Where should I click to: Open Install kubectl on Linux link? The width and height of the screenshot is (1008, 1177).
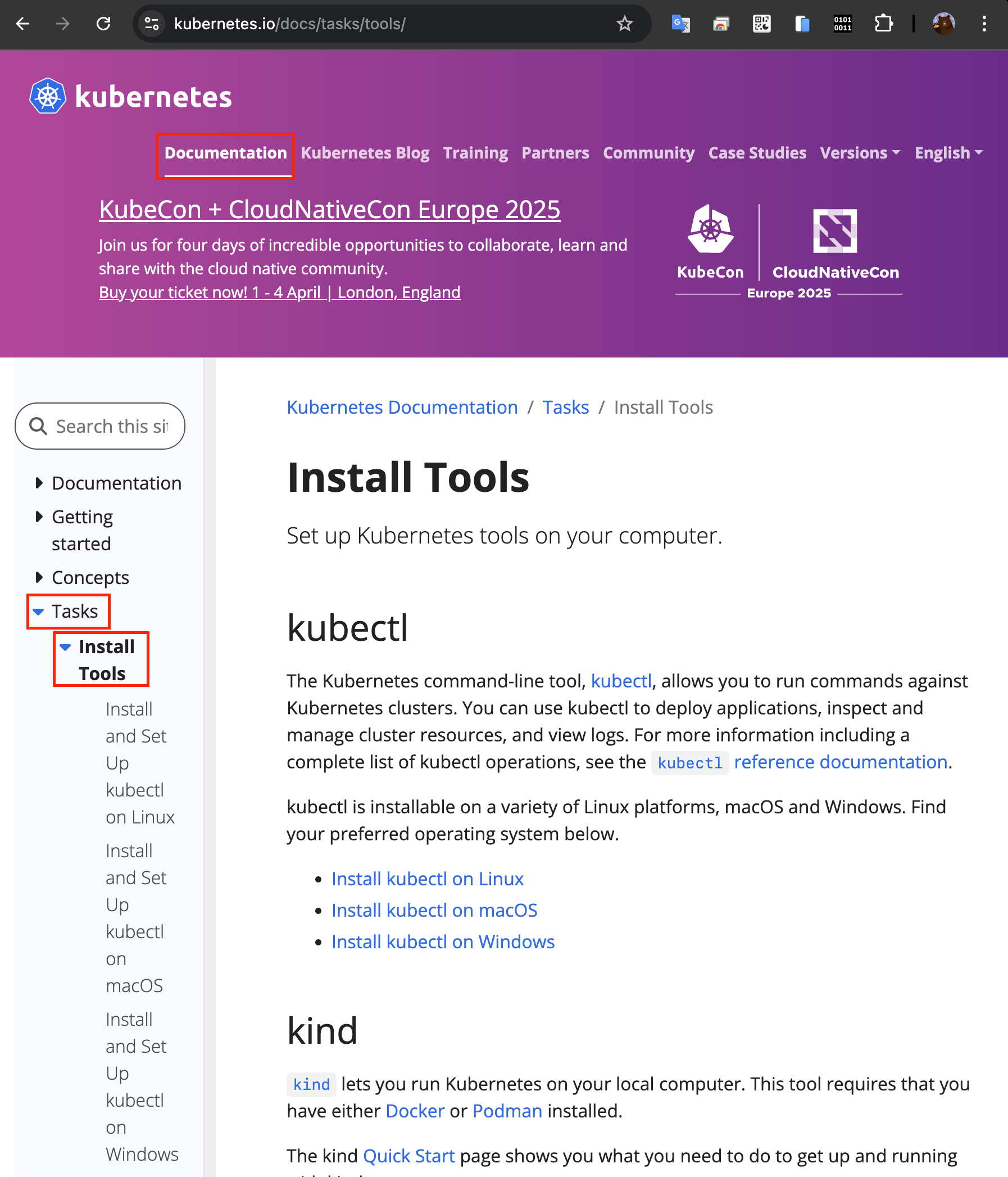[428, 879]
